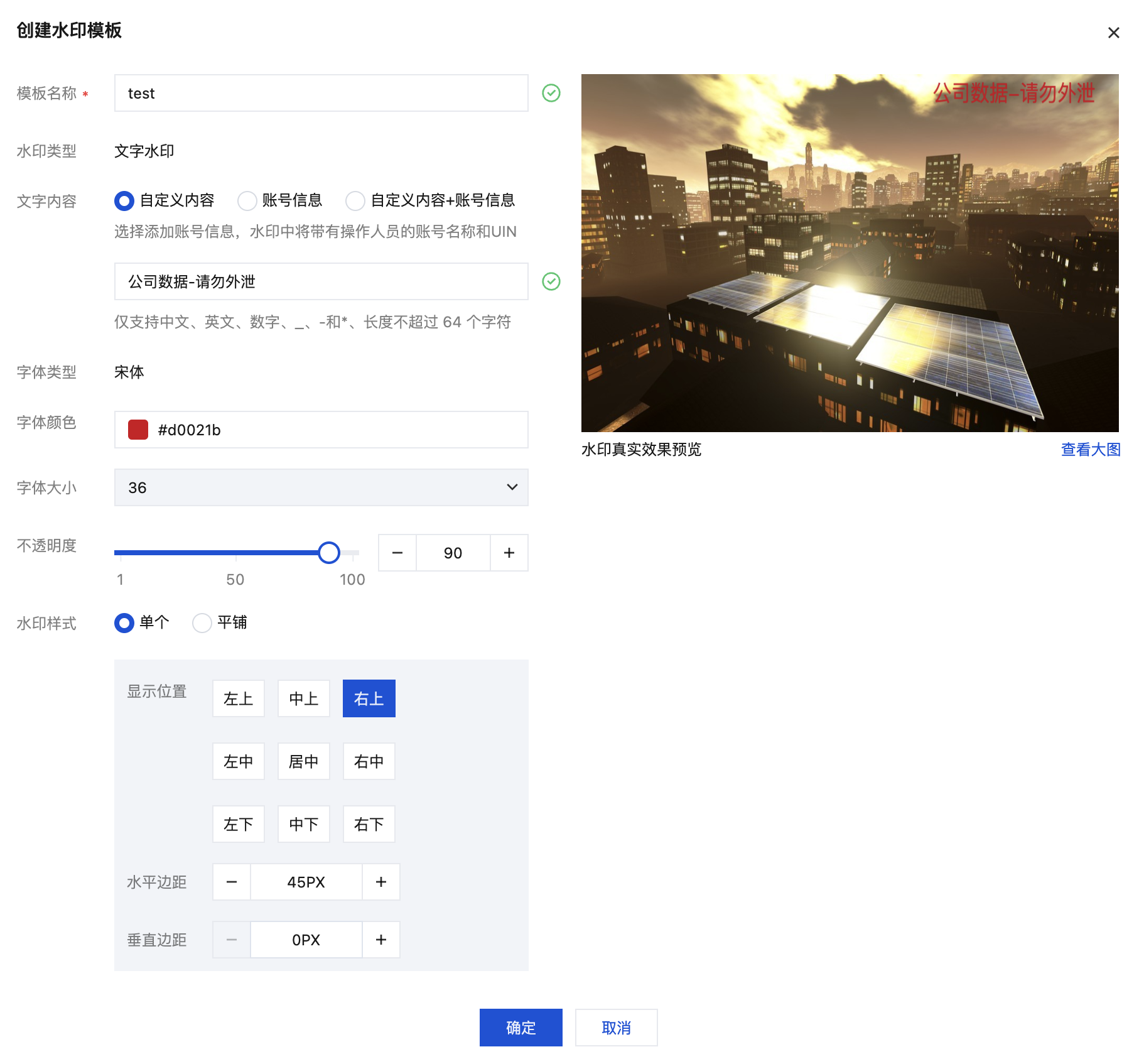The width and height of the screenshot is (1144, 1064).
Task: Click the green check icon beside text content
Action: coord(551,281)
